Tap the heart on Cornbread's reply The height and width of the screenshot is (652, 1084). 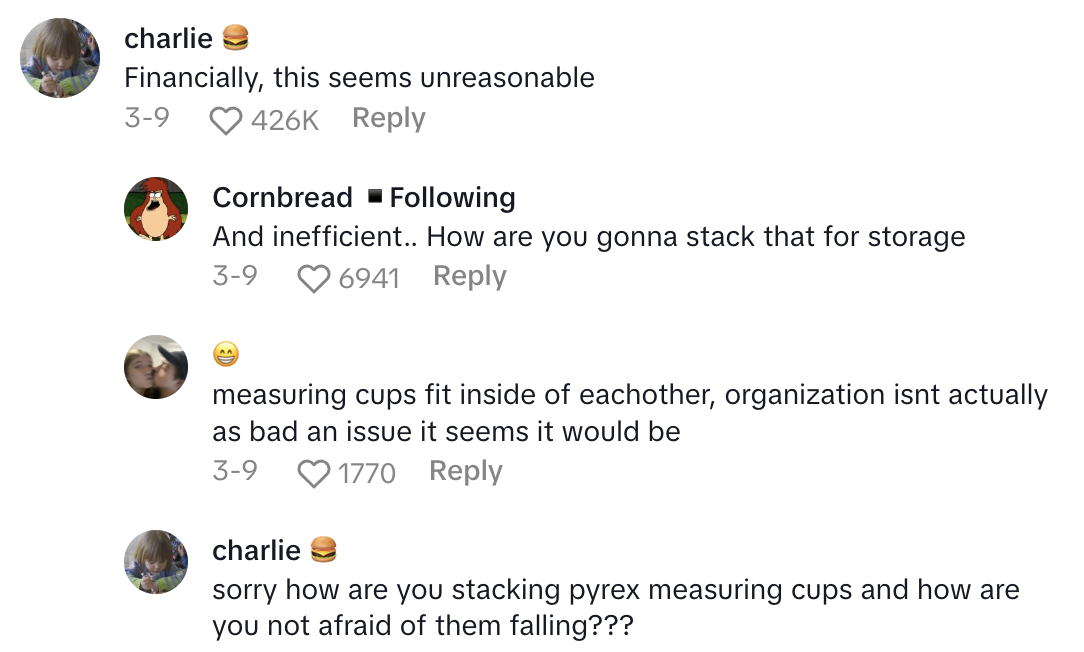[x=315, y=278]
